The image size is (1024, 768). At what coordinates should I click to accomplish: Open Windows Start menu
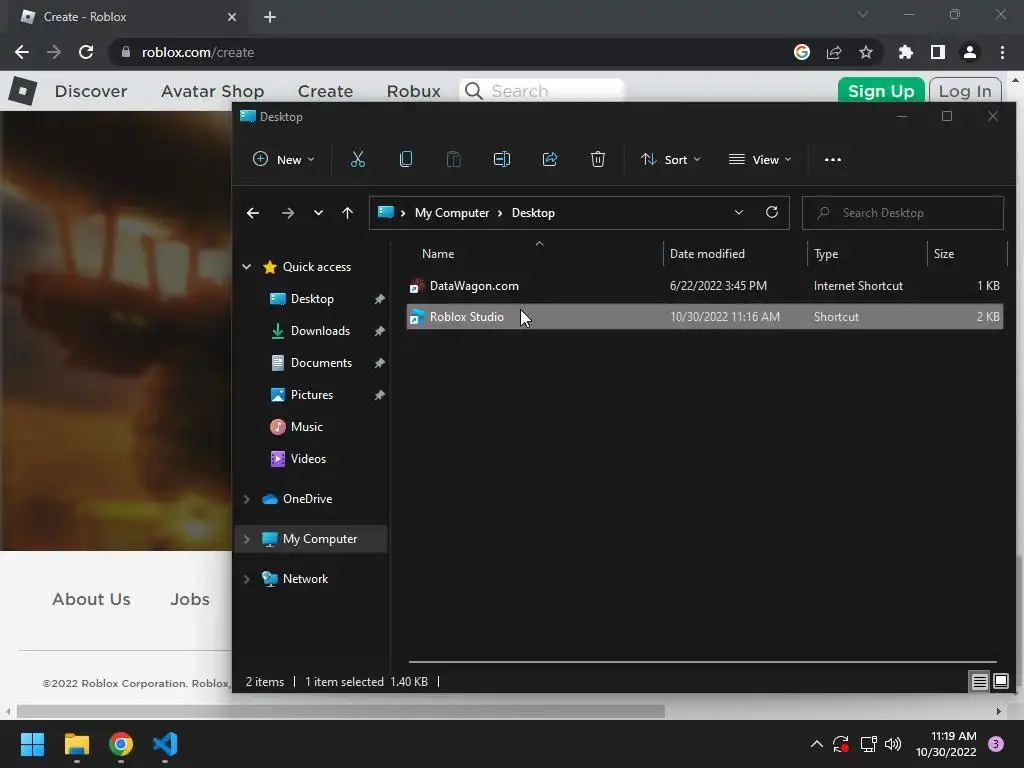pos(32,744)
